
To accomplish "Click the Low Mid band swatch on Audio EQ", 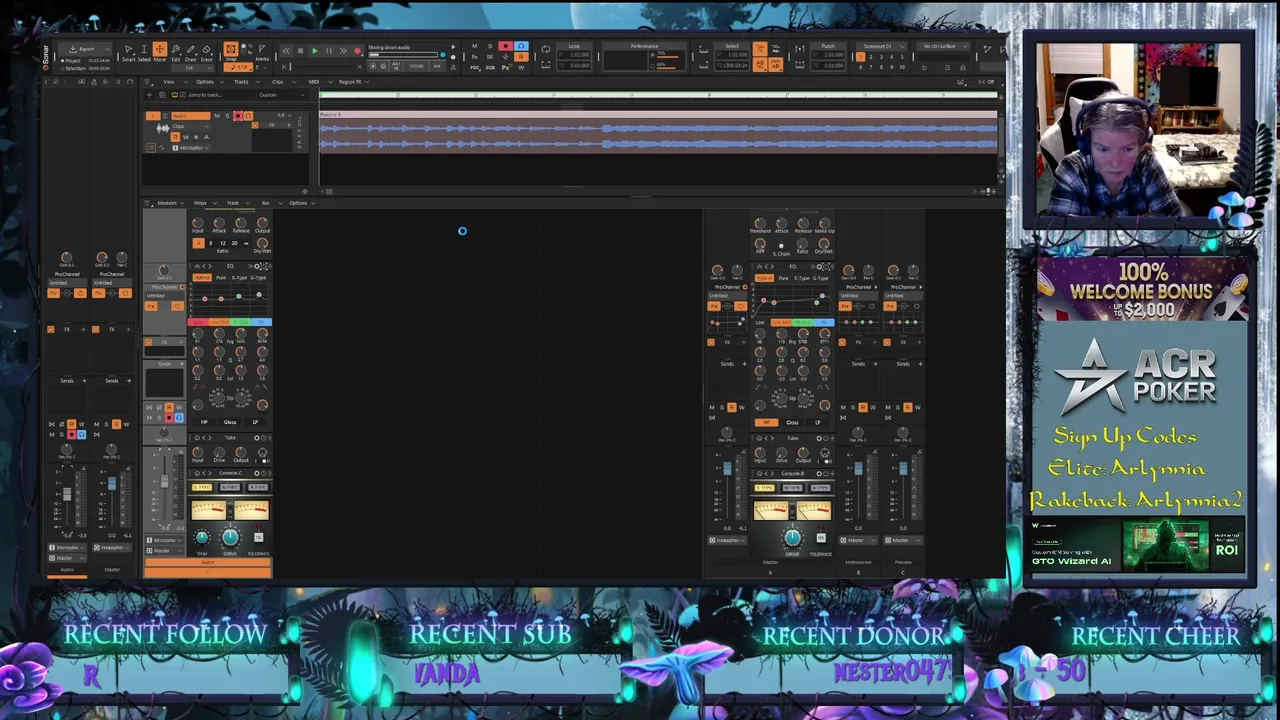I will 221,322.
